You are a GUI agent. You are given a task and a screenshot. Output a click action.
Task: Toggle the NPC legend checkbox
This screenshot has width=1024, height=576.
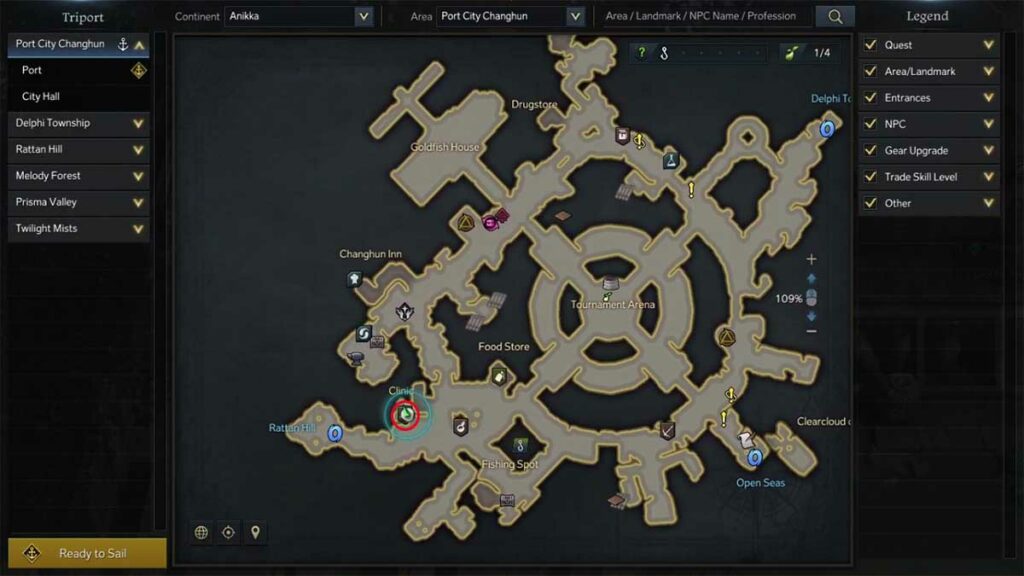coord(871,123)
